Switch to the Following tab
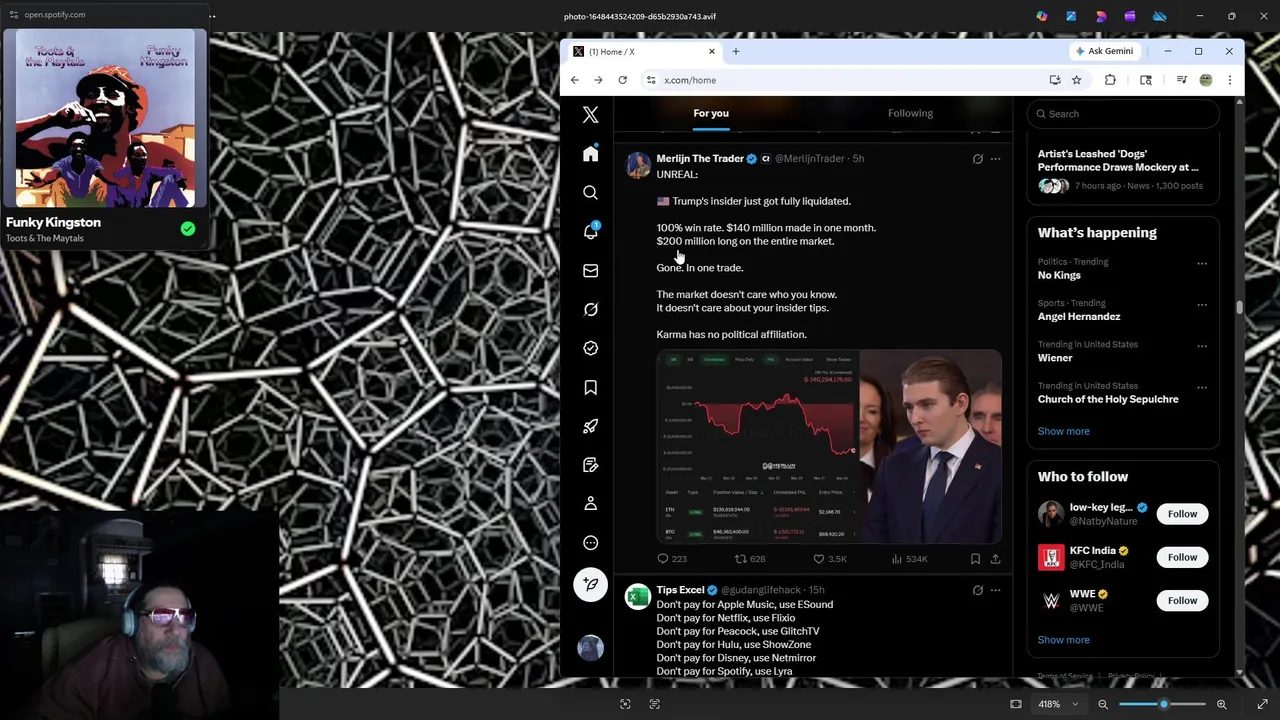The image size is (1280, 720). 910,113
